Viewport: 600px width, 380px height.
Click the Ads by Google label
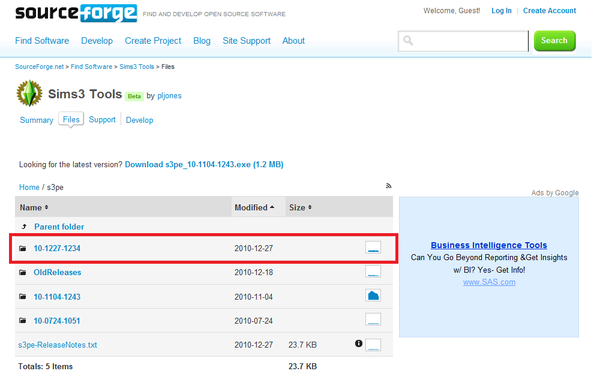pos(555,193)
